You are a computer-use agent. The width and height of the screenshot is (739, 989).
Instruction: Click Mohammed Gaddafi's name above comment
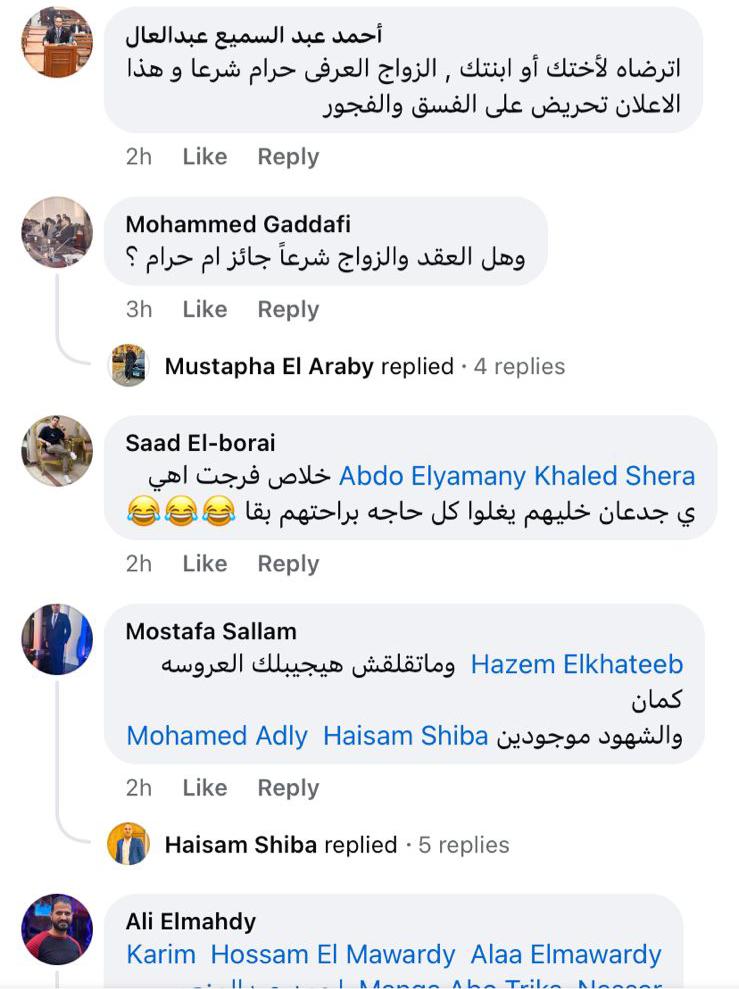(x=238, y=223)
